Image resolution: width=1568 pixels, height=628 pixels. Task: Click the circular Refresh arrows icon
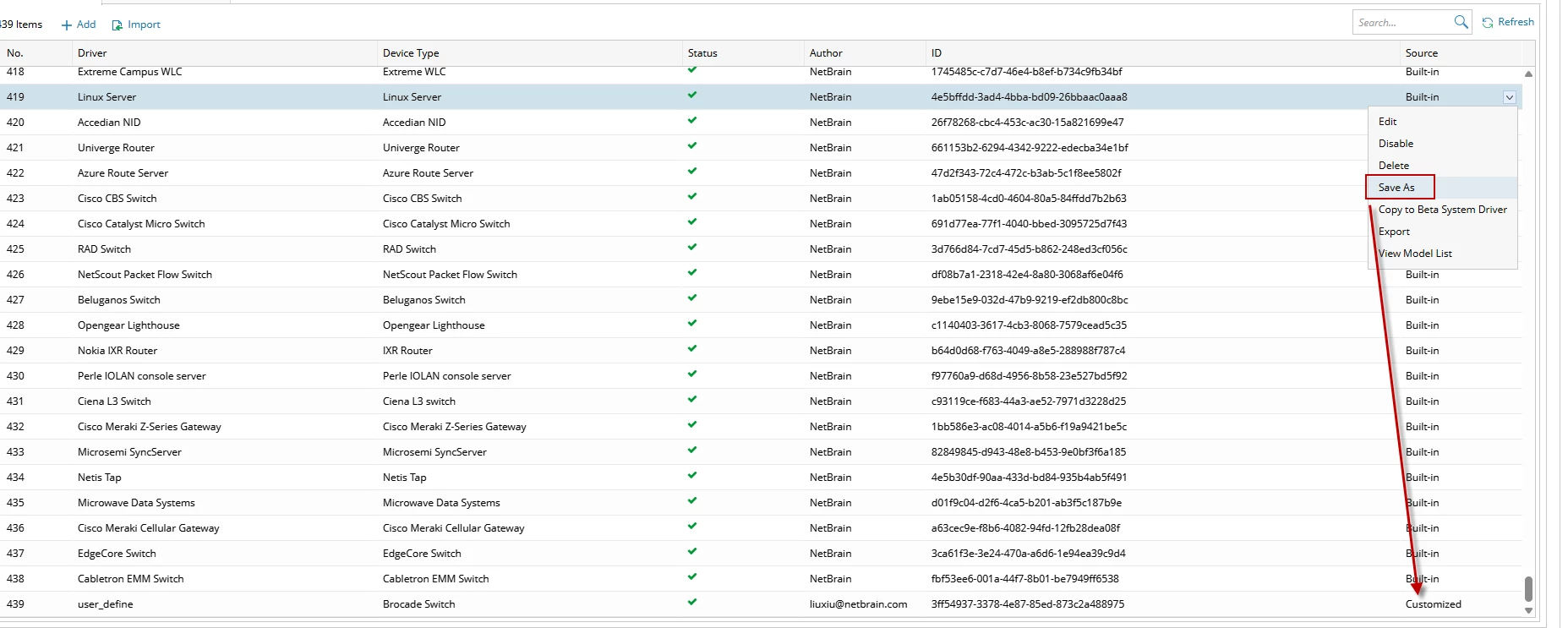(x=1488, y=23)
